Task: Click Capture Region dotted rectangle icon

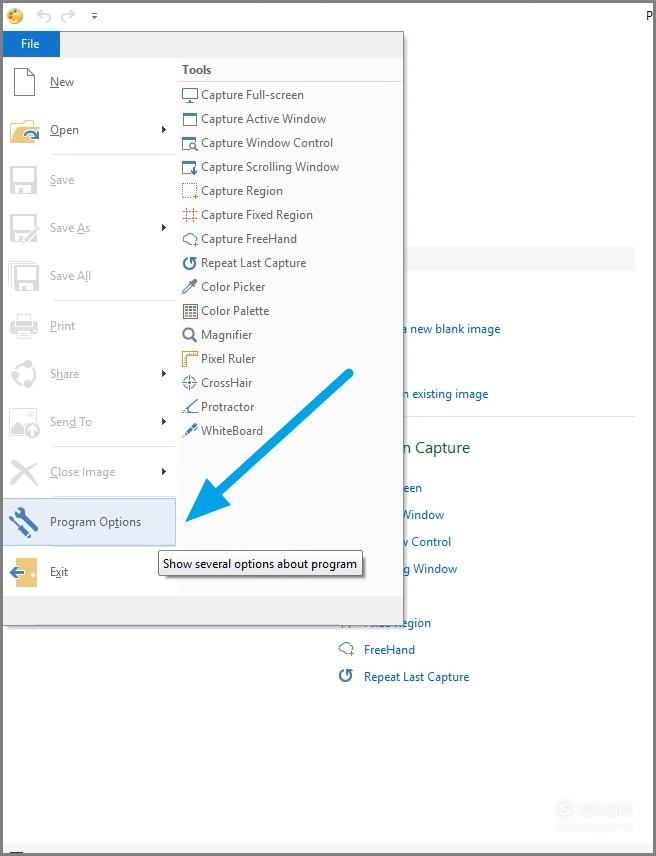Action: [189, 191]
